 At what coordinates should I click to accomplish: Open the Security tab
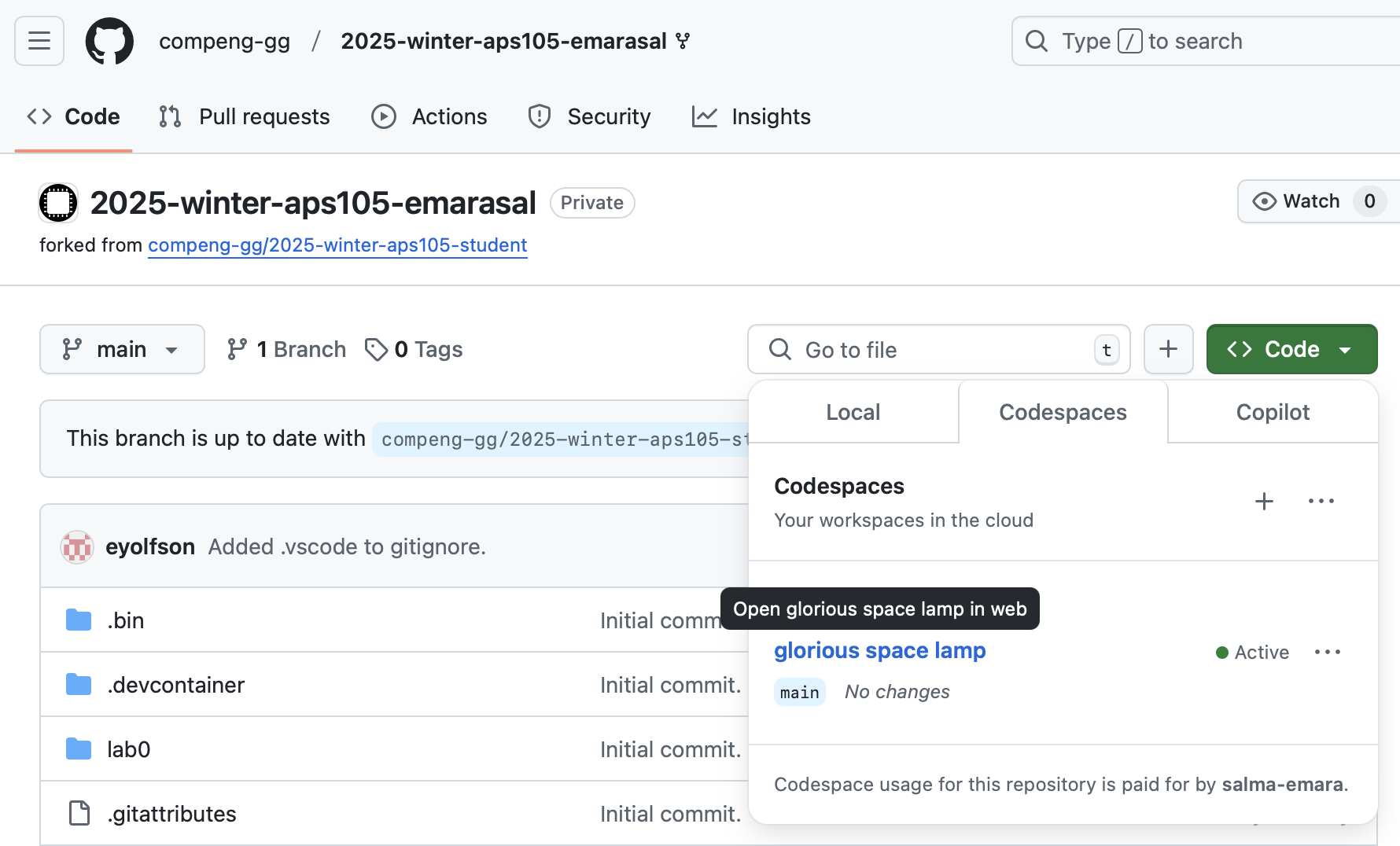pyautogui.click(x=589, y=116)
